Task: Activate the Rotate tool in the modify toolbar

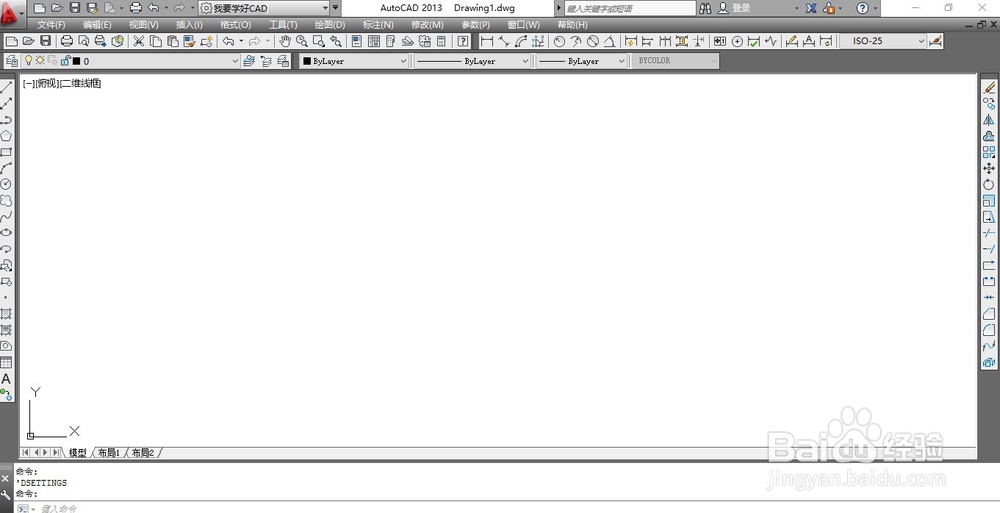Action: [989, 184]
